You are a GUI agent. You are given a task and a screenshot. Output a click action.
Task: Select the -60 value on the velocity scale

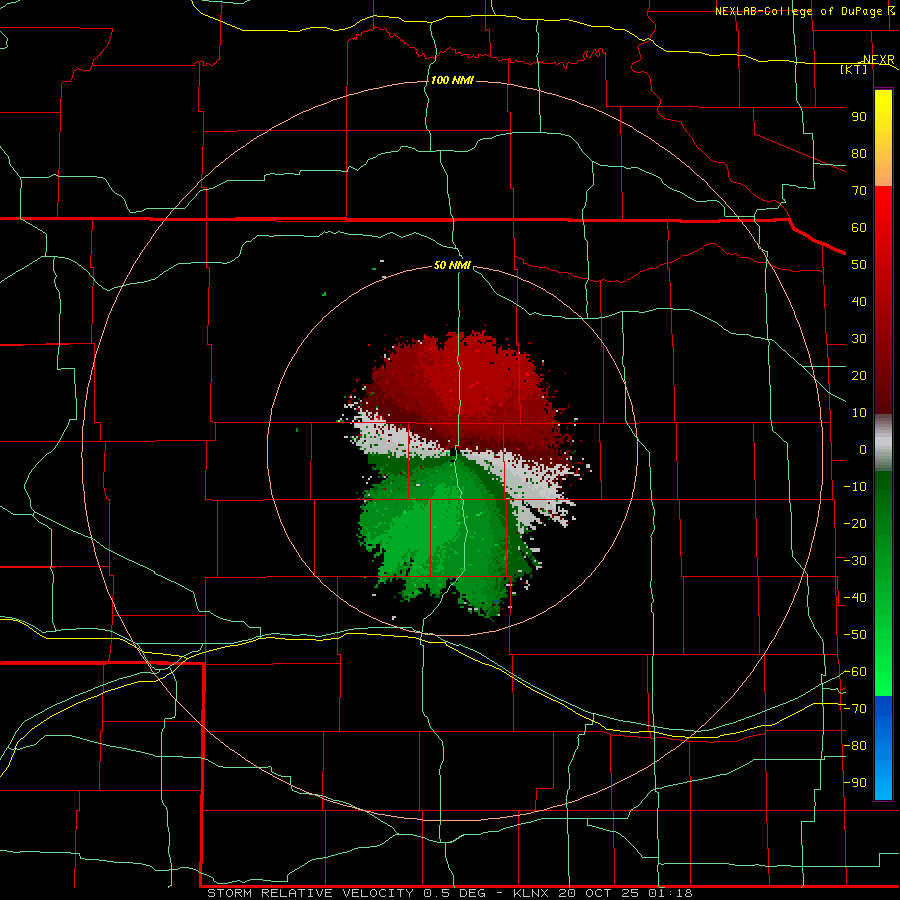(855, 672)
